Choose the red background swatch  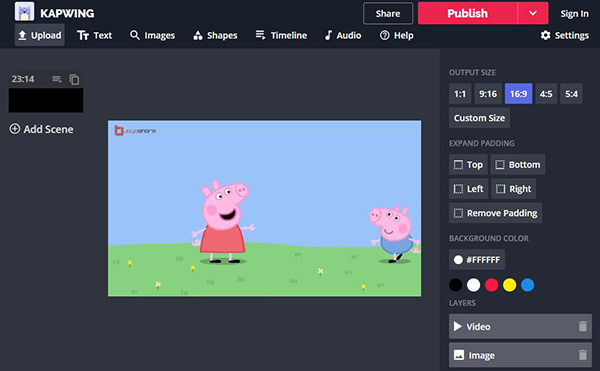[x=491, y=285]
